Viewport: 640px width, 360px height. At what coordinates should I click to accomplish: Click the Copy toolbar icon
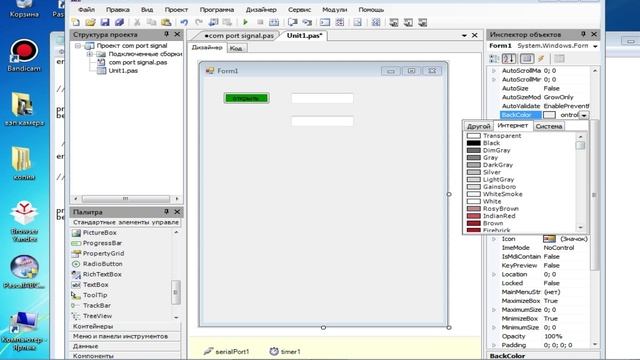pos(151,22)
